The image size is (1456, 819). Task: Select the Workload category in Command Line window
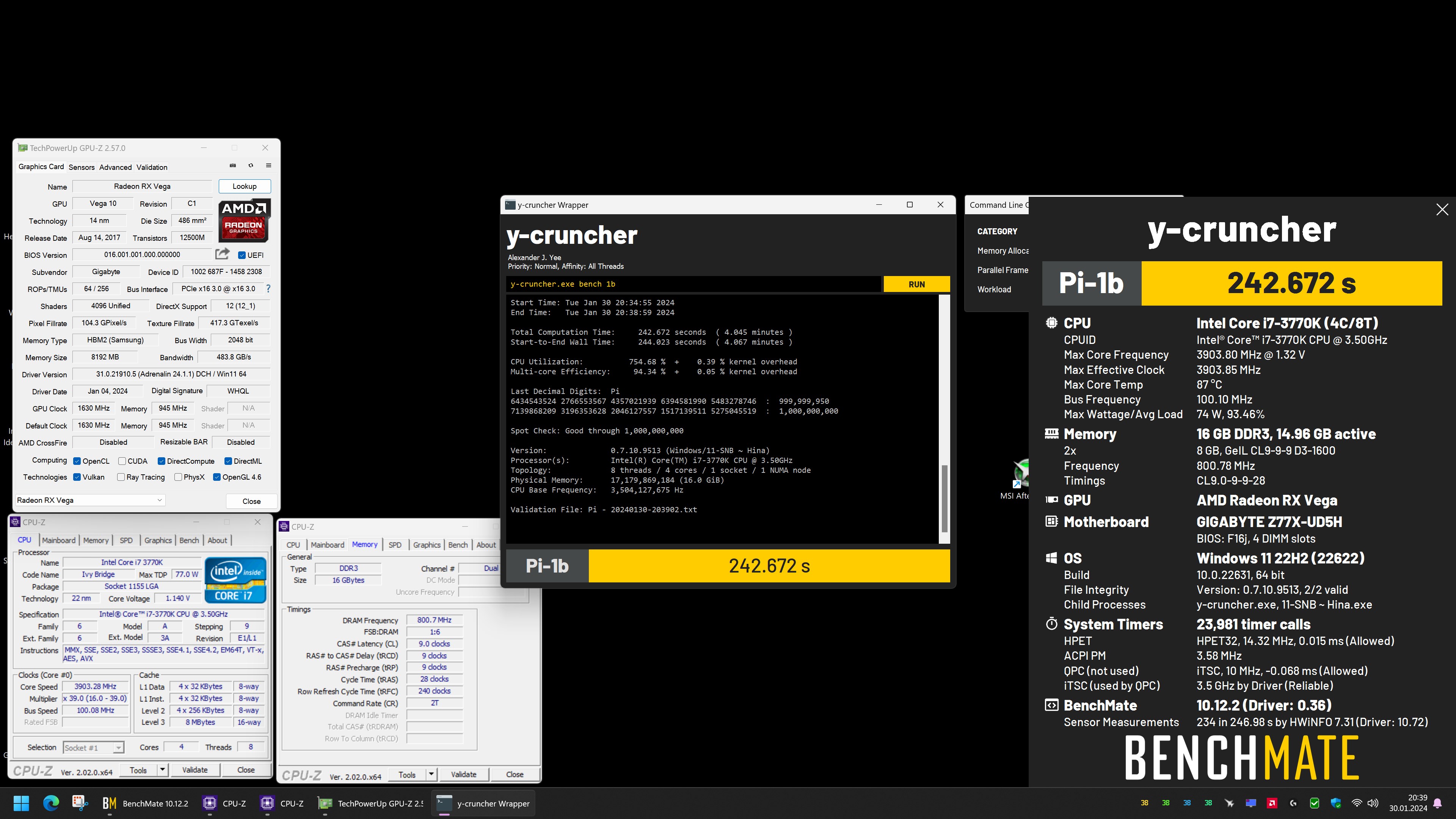994,289
